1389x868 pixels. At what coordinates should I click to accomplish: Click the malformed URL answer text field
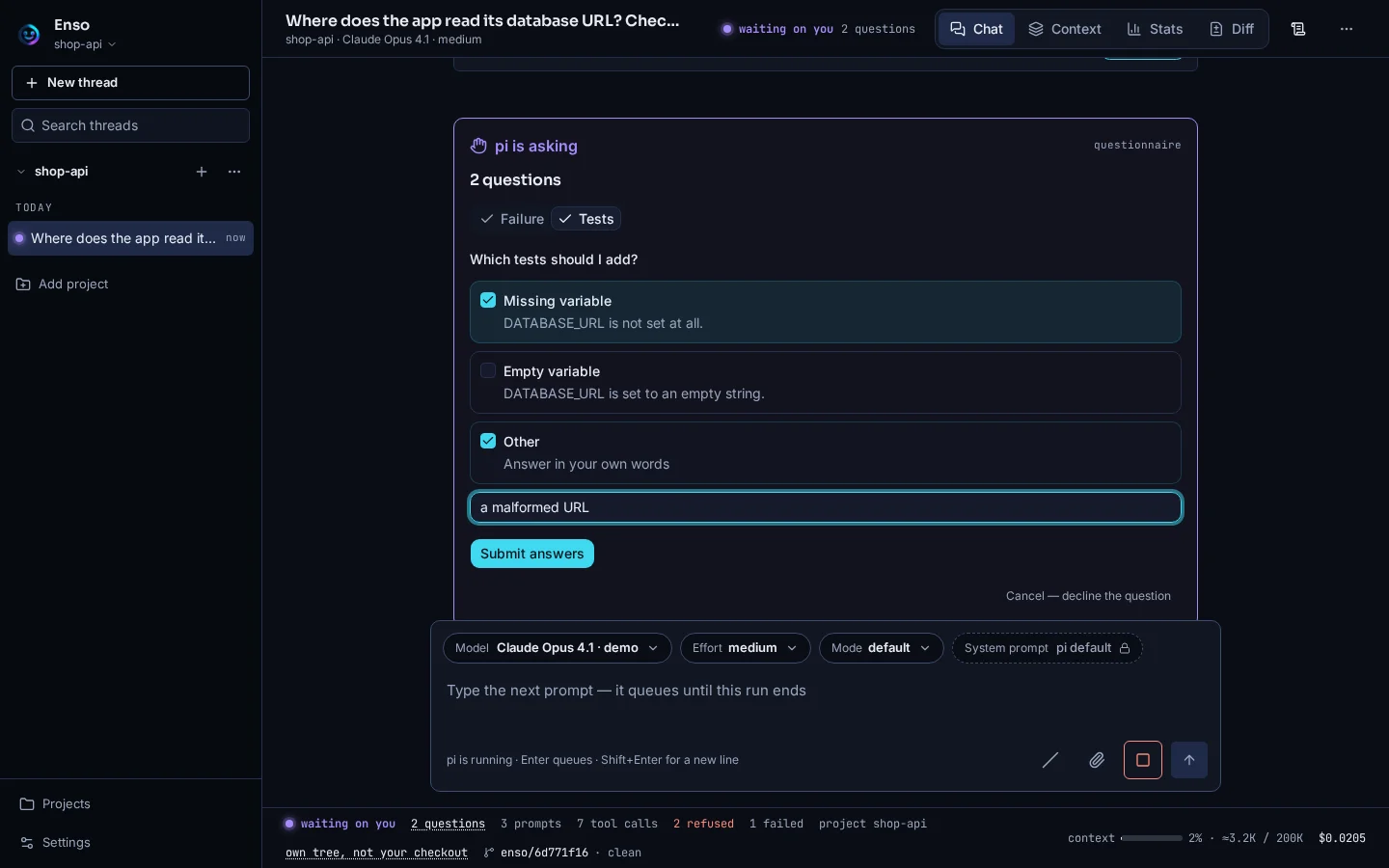click(826, 507)
